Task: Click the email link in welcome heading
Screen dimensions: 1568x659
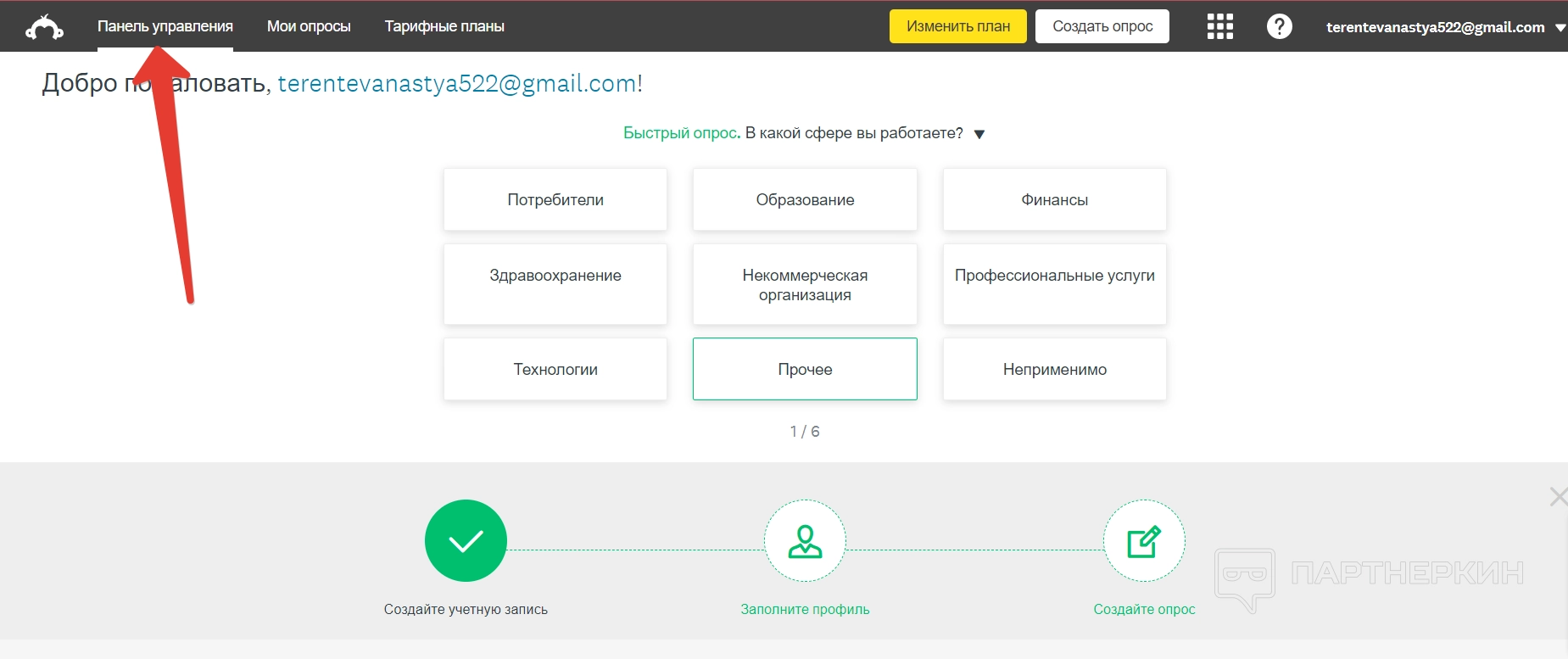Action: point(457,83)
